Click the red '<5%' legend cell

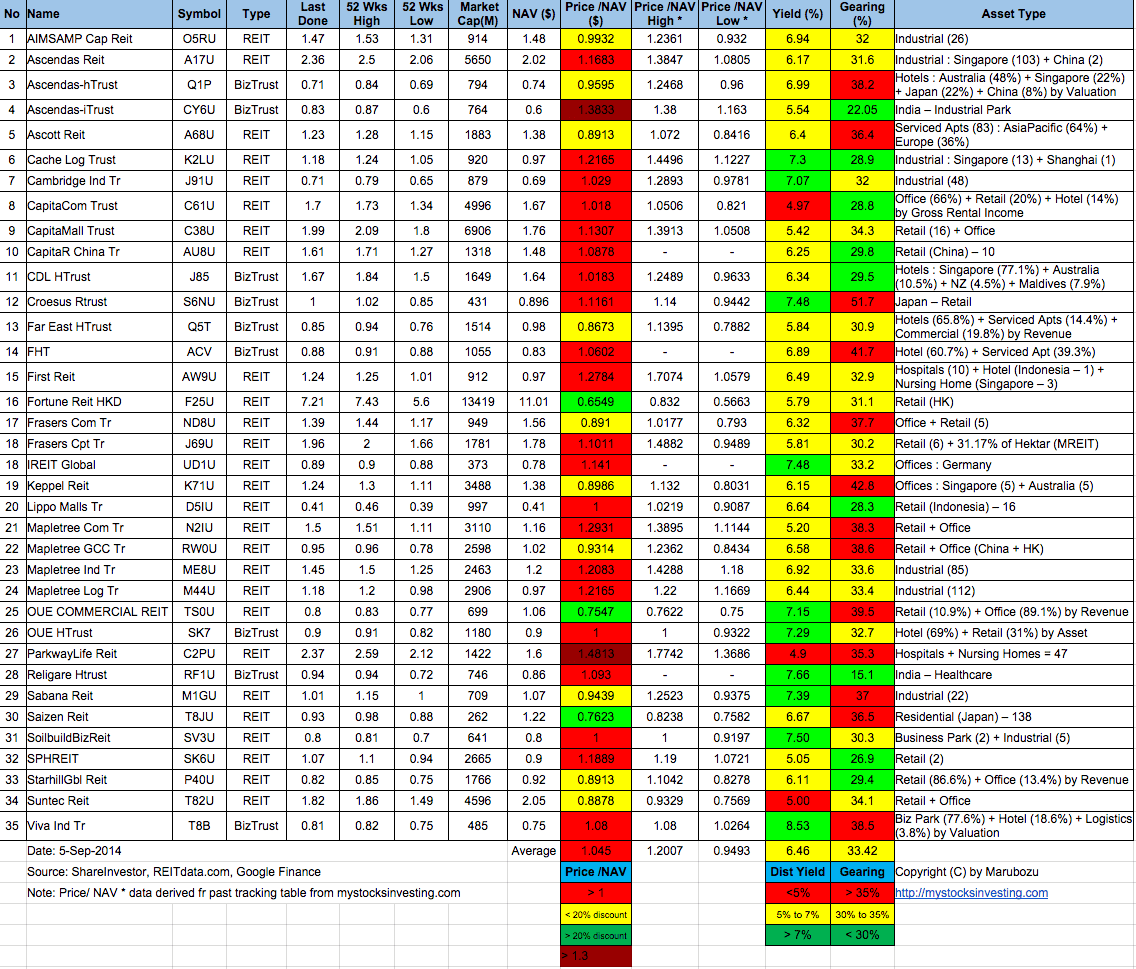click(x=798, y=894)
